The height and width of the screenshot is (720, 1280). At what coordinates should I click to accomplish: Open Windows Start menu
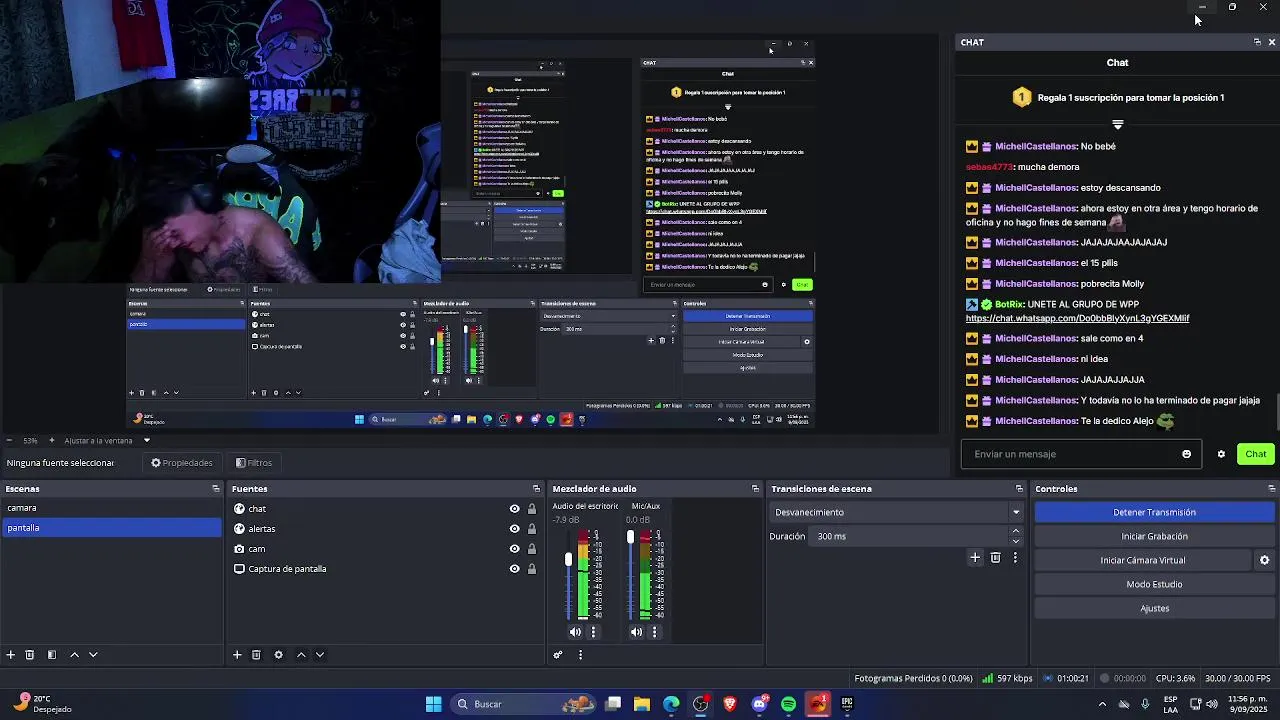[x=434, y=704]
